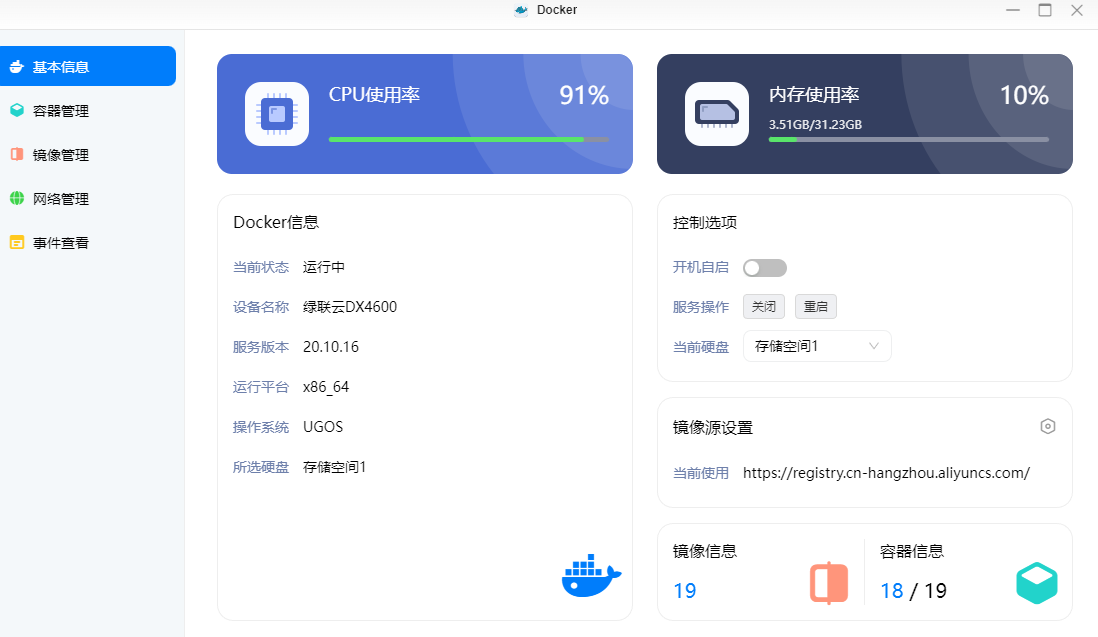Click the registry URL under 镜像源设置
Image resolution: width=1098 pixels, height=637 pixels.
coord(886,473)
